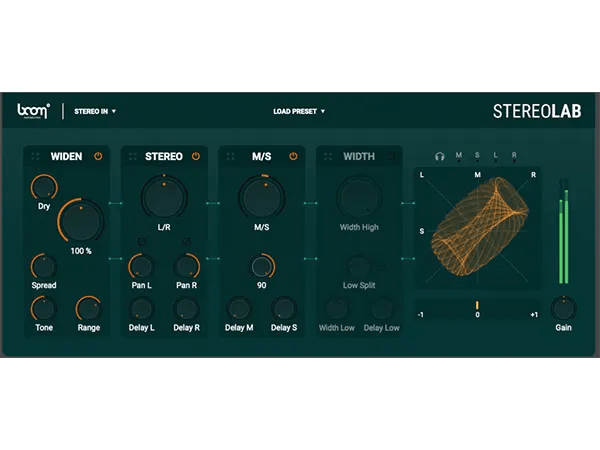Click the large M/S balance knob
This screenshot has width=600, height=450.
tap(262, 198)
